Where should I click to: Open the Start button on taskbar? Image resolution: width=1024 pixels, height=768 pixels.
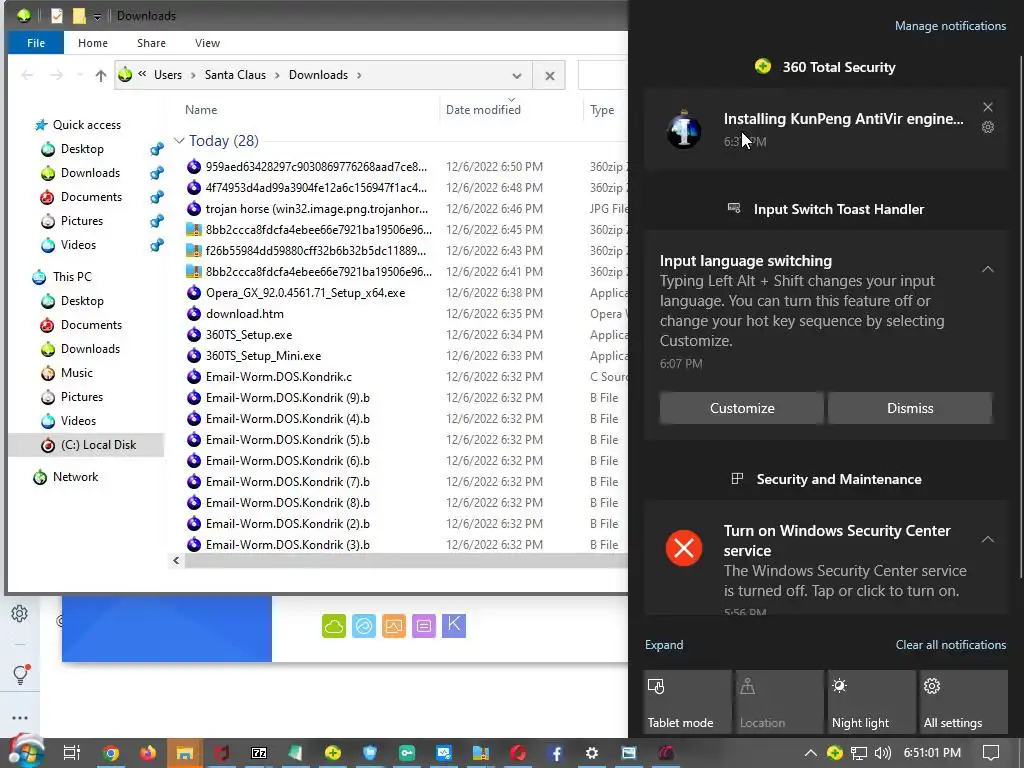(x=25, y=752)
